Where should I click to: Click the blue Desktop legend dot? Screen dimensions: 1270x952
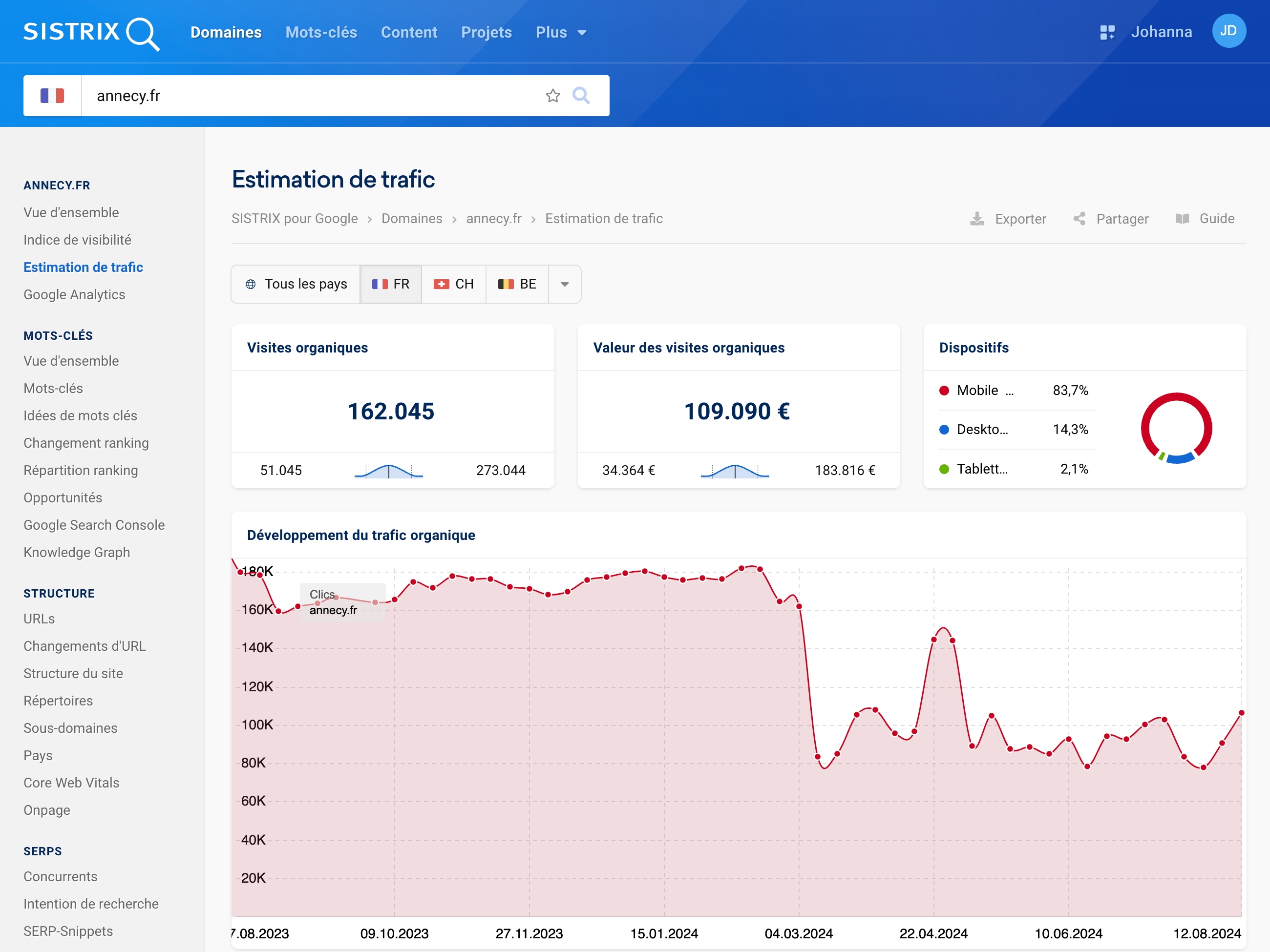pyautogui.click(x=944, y=429)
